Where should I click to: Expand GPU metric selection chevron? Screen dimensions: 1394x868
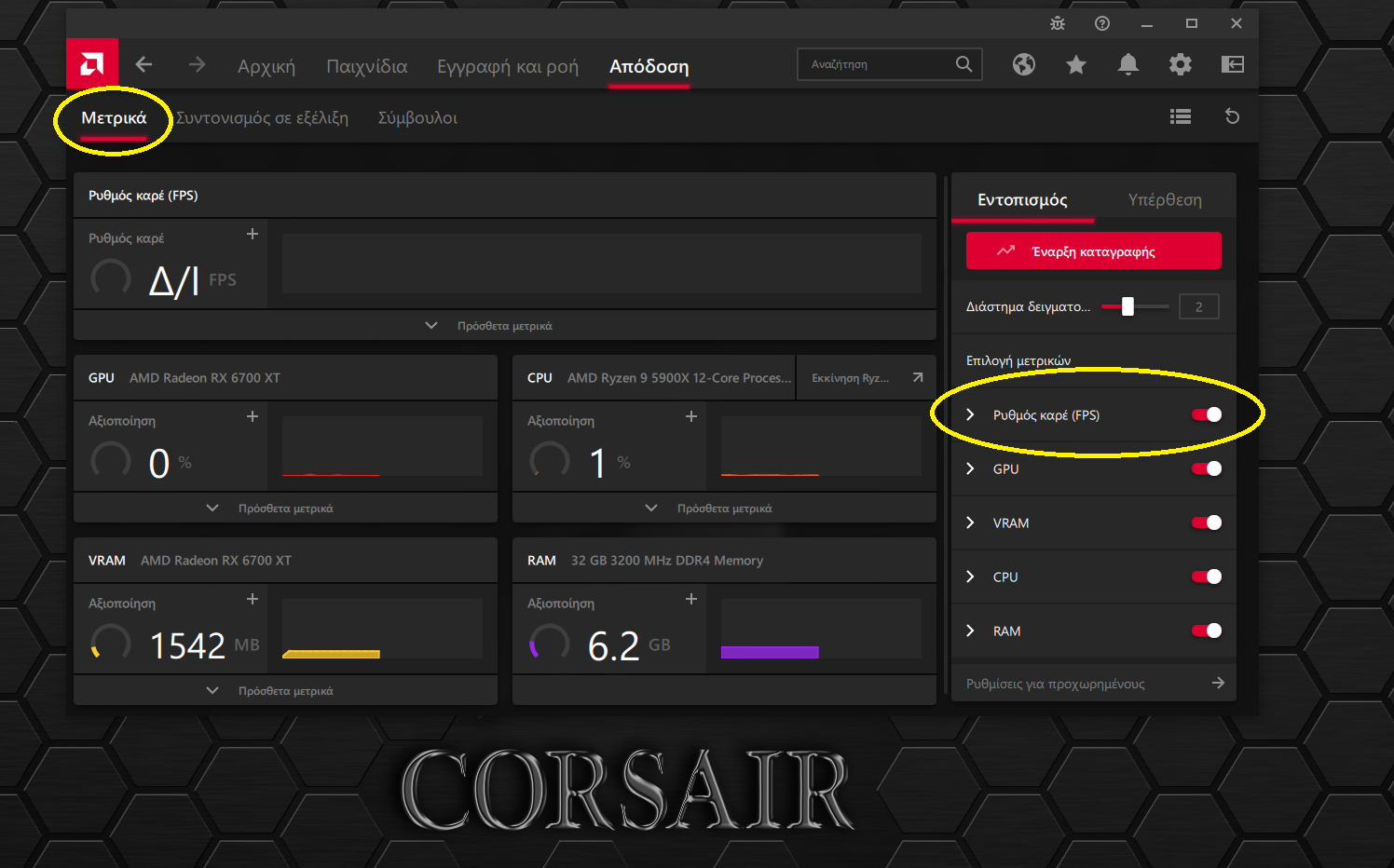[x=970, y=468]
